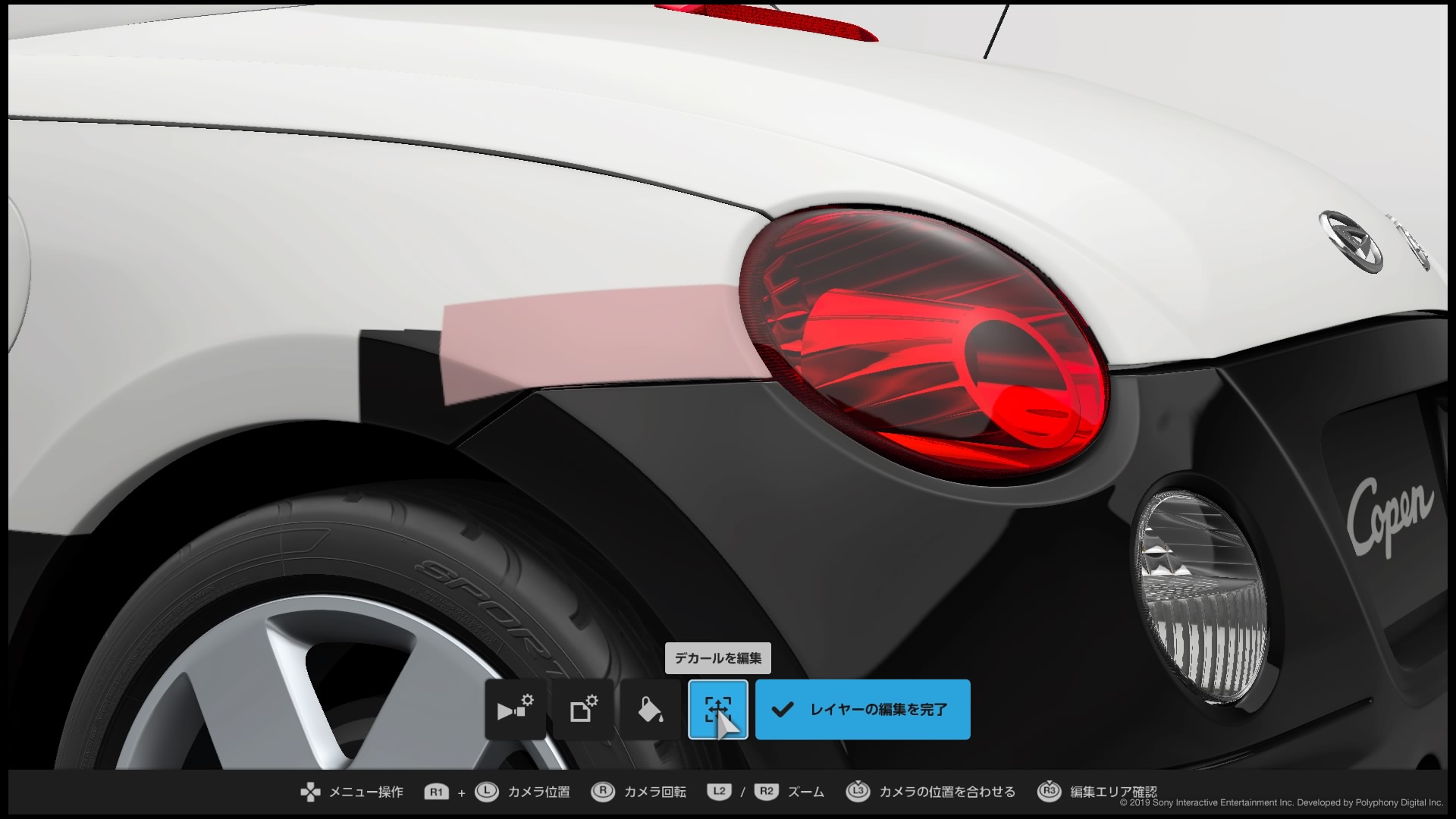Select the paint bucket color tool
Viewport: 1456px width, 819px height.
(651, 710)
